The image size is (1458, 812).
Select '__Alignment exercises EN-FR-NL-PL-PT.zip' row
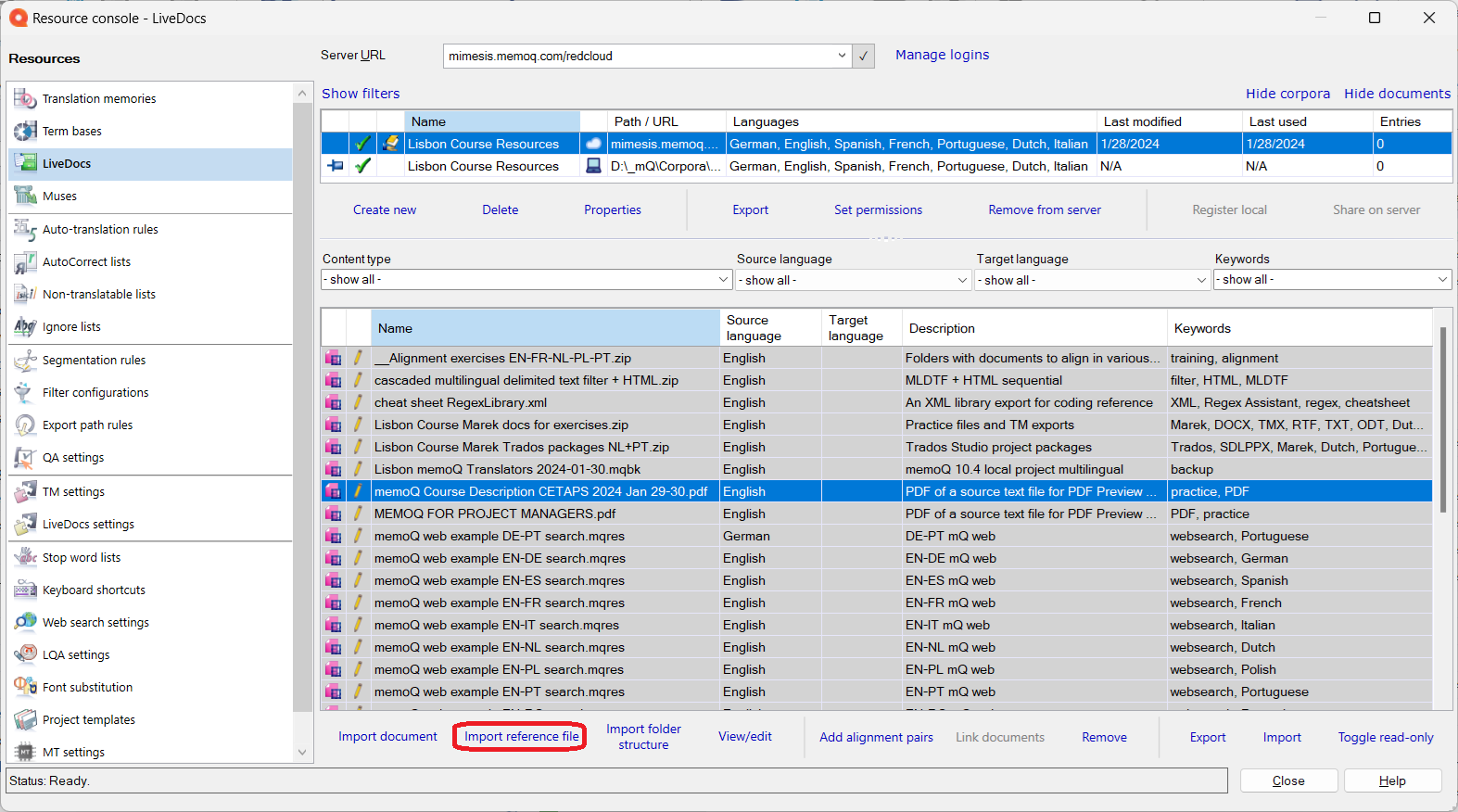tap(876, 358)
